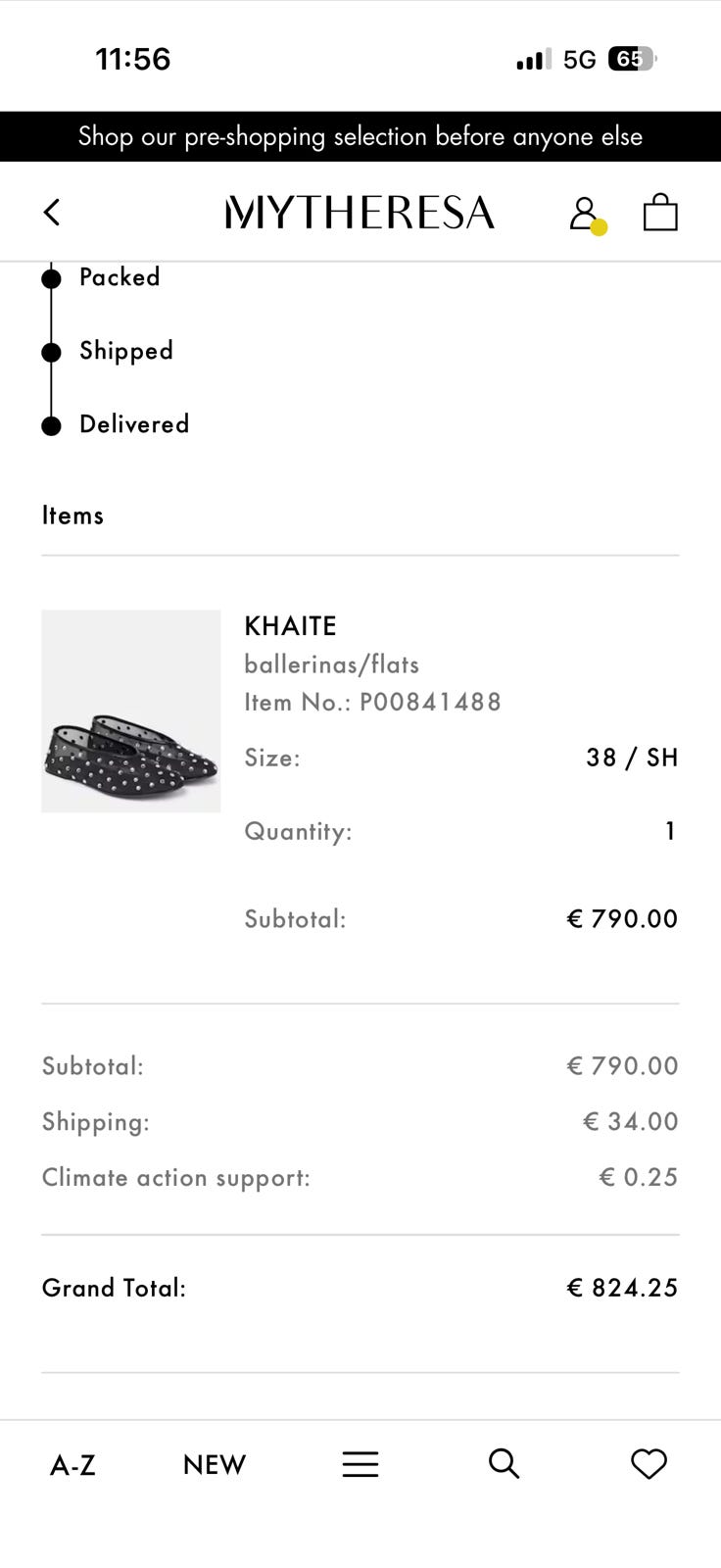This screenshot has height=1568, width=721.
Task: Tap the Item No. P00841488 text
Action: click(372, 702)
